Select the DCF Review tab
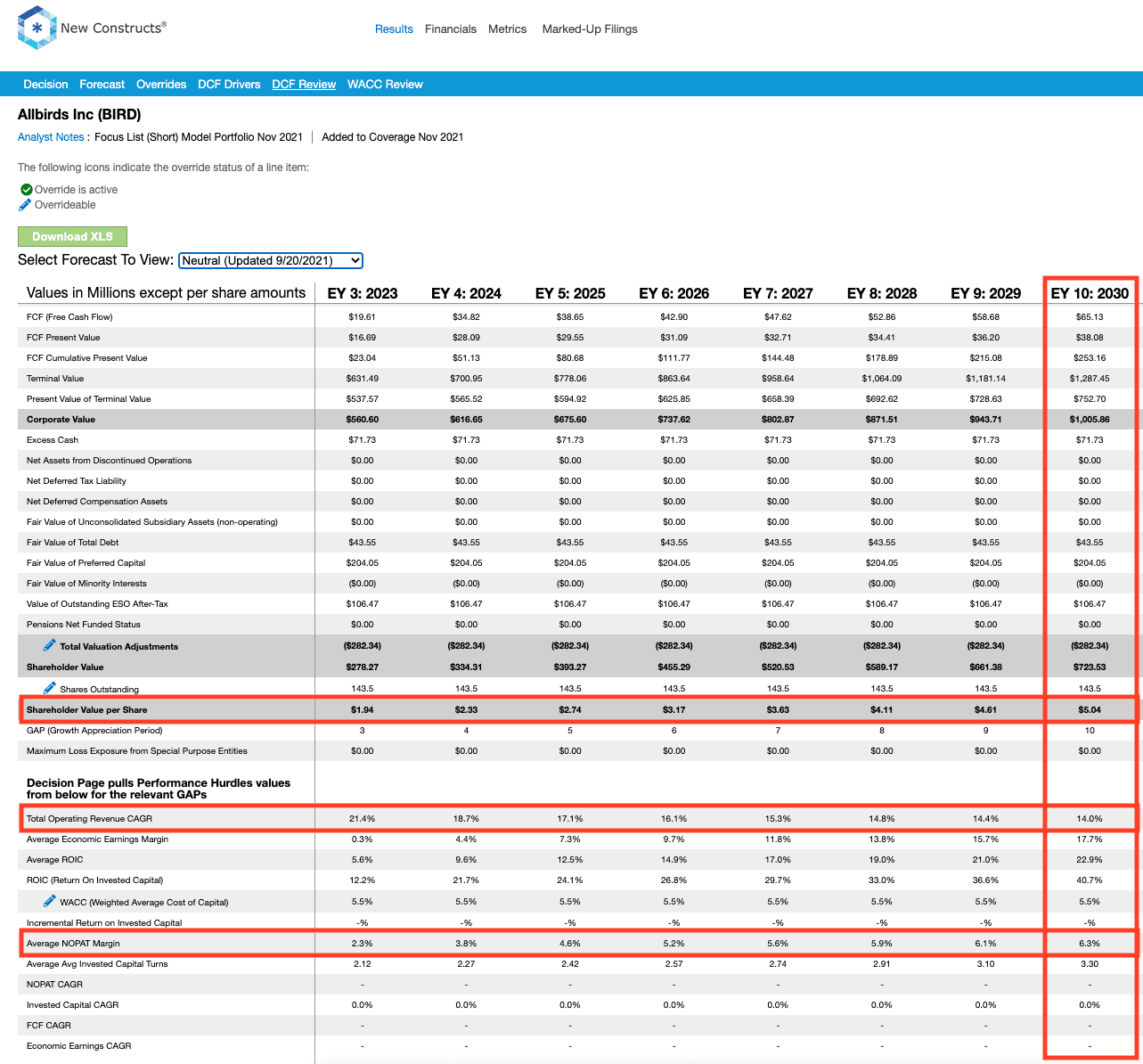The image size is (1143, 1064). point(304,85)
